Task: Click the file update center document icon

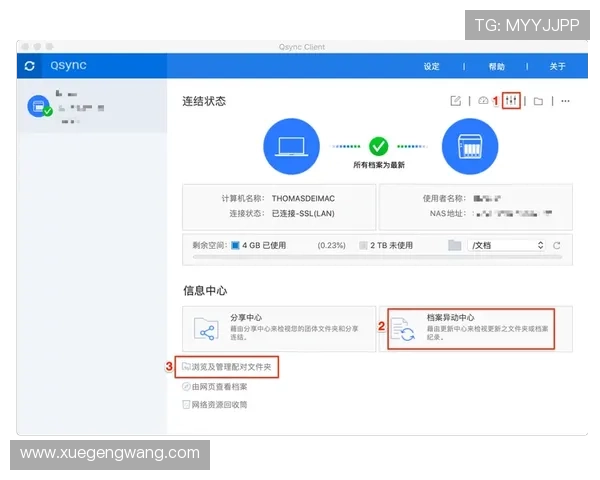Action: pyautogui.click(x=403, y=329)
